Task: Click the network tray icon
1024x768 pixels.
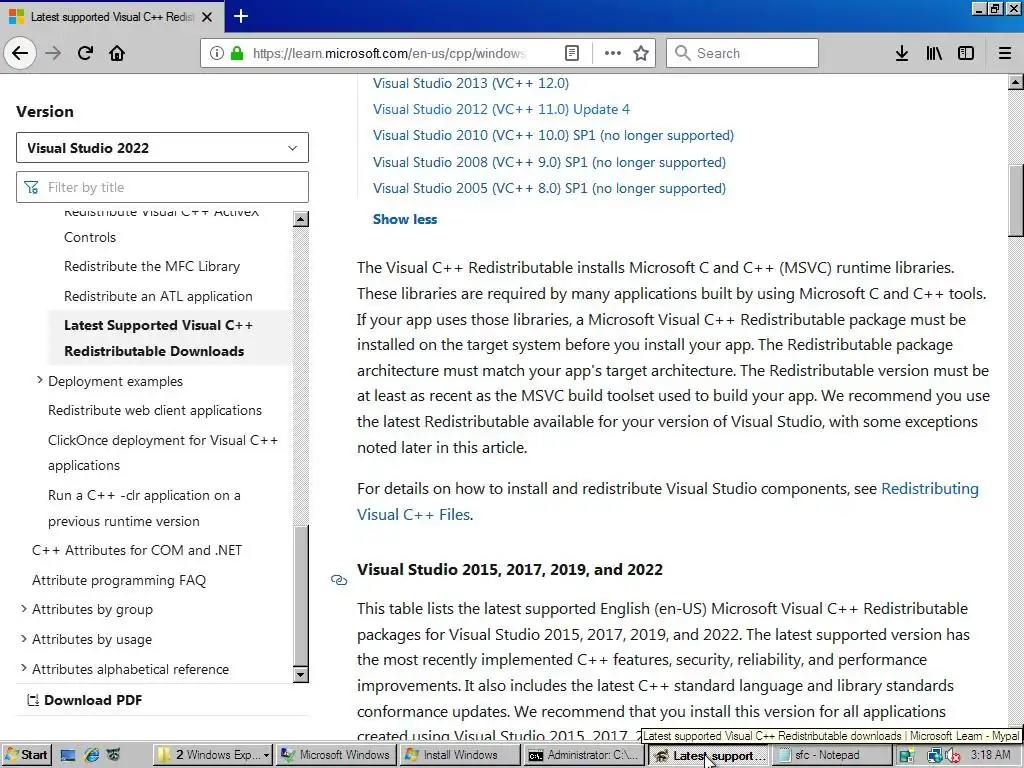Action: coord(935,756)
